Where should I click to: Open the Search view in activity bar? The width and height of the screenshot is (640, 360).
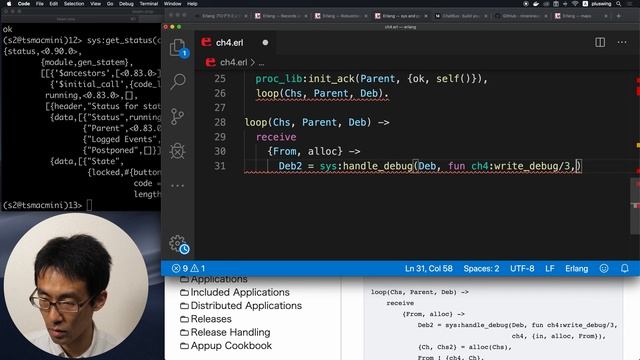[178, 82]
